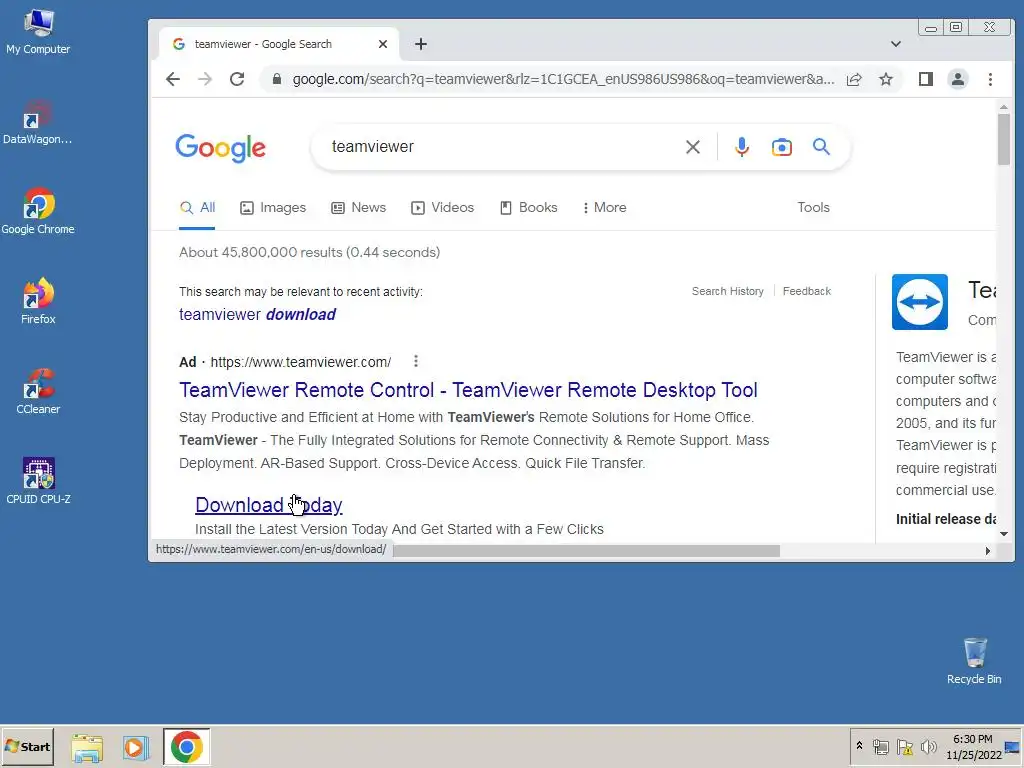This screenshot has height=768, width=1024.
Task: Open the Tools search options
Action: click(813, 208)
